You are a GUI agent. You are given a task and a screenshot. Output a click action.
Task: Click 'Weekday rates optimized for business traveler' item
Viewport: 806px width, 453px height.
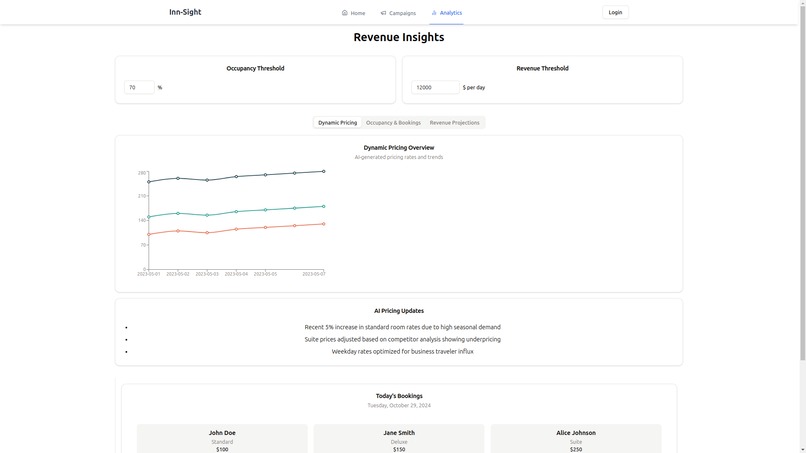[x=402, y=352]
